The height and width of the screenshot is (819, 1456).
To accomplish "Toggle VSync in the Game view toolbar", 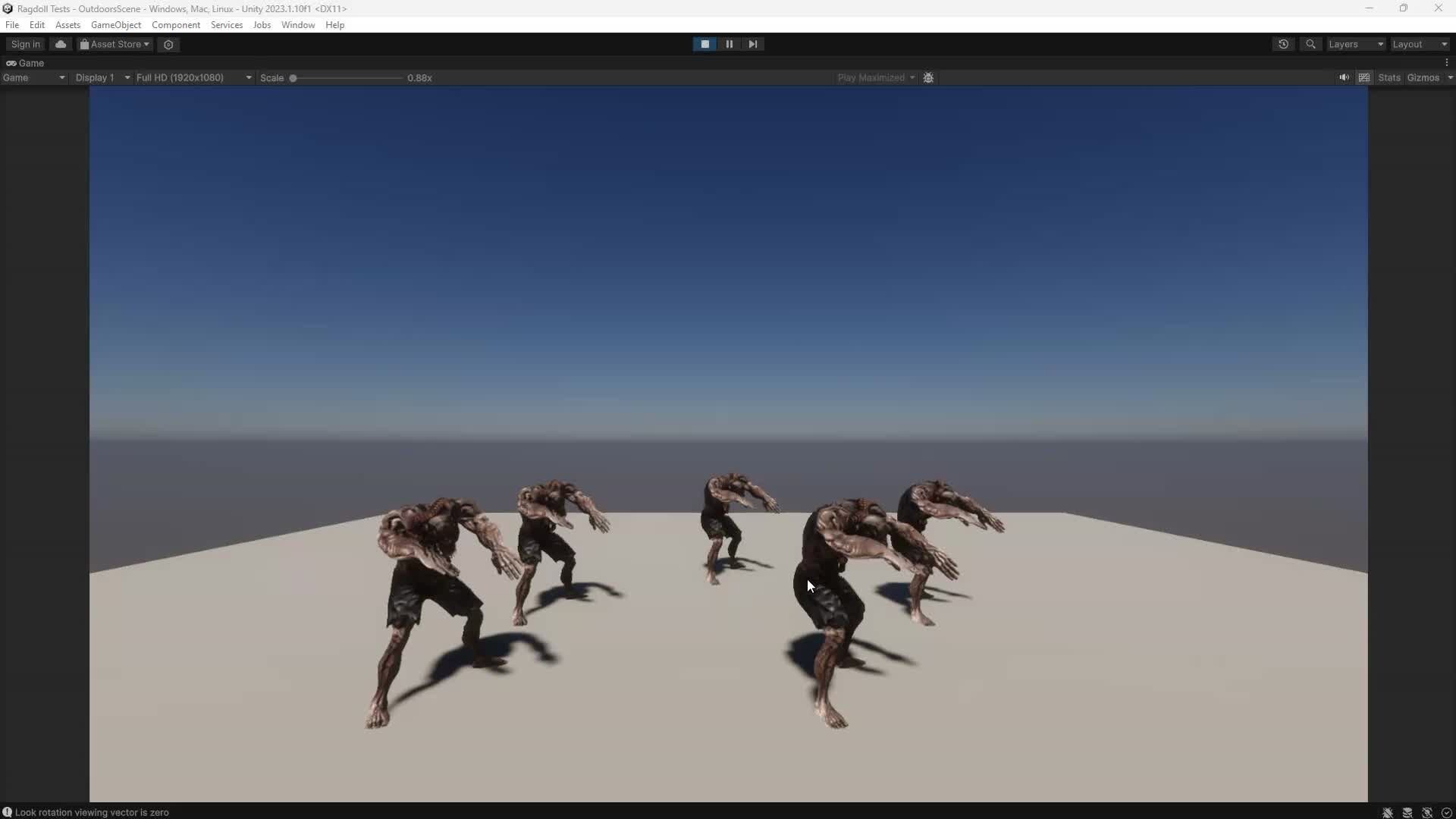I will coord(1364,77).
